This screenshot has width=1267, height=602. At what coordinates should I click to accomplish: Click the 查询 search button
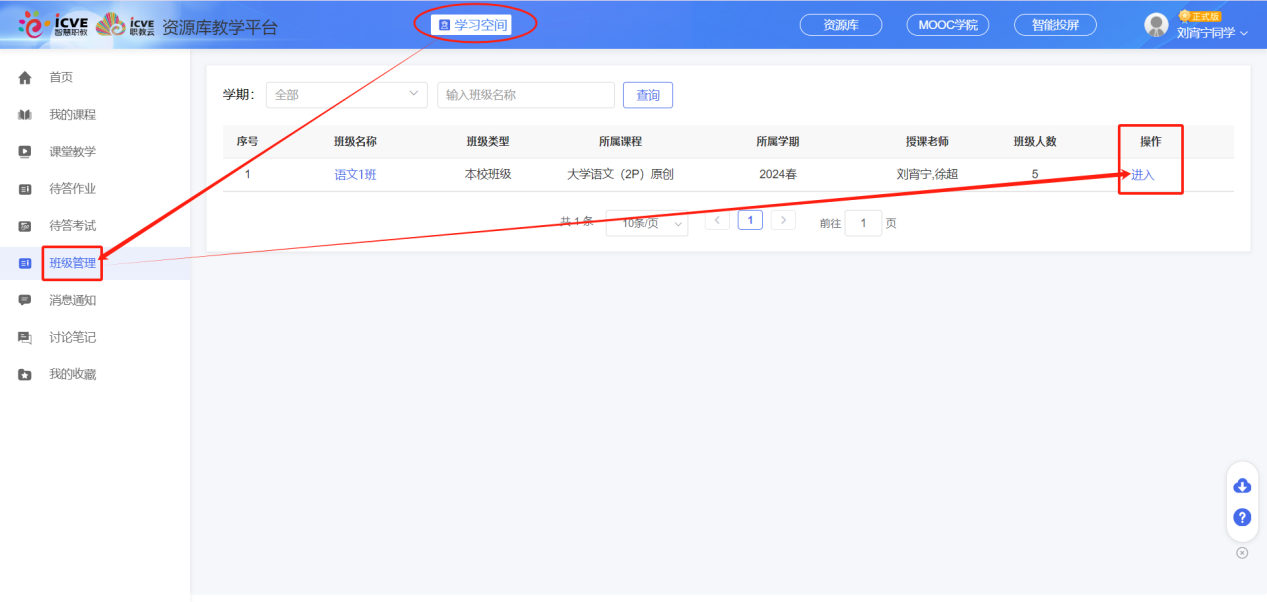click(646, 94)
